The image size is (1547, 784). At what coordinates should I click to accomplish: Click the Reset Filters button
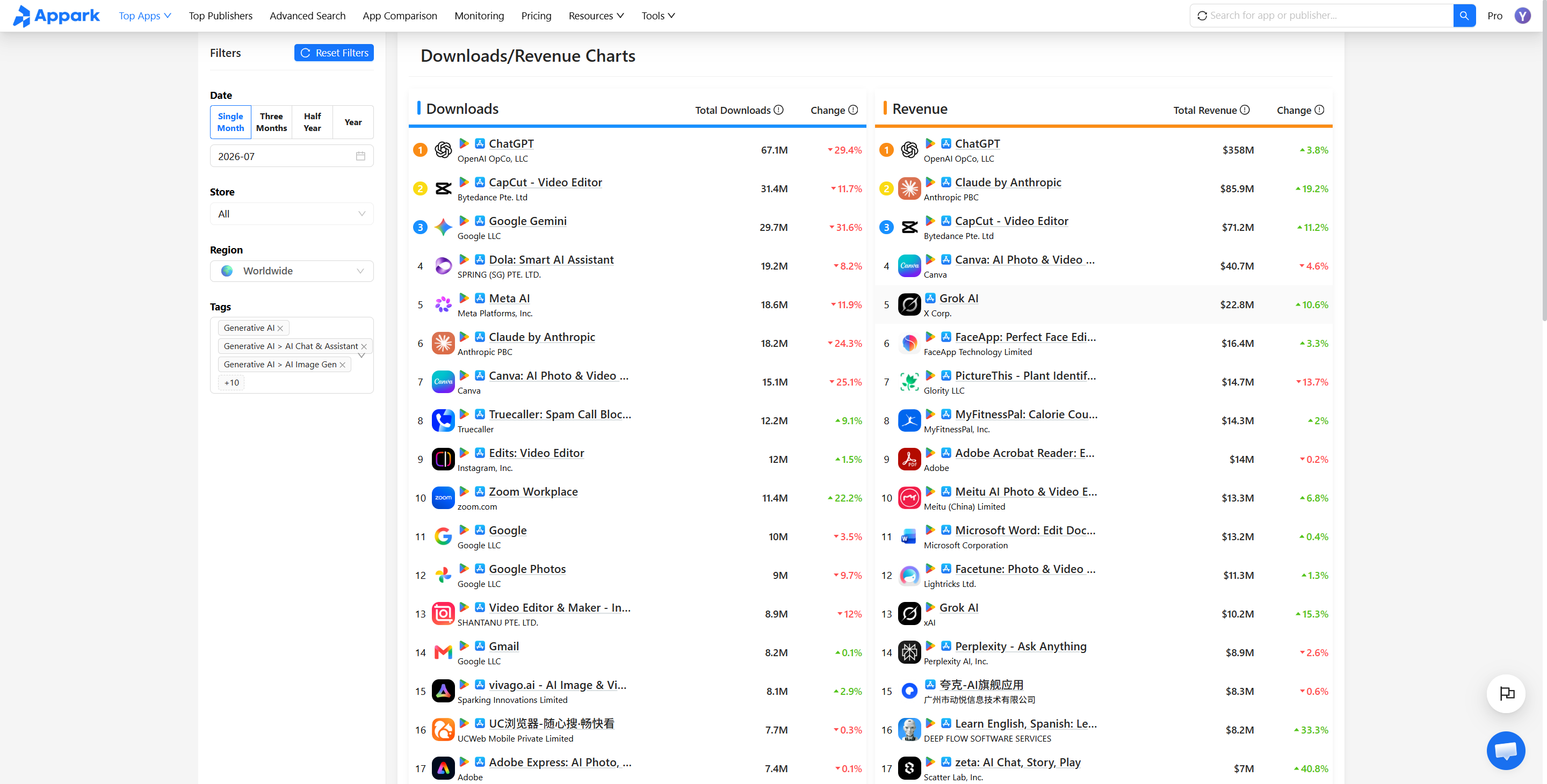point(334,53)
